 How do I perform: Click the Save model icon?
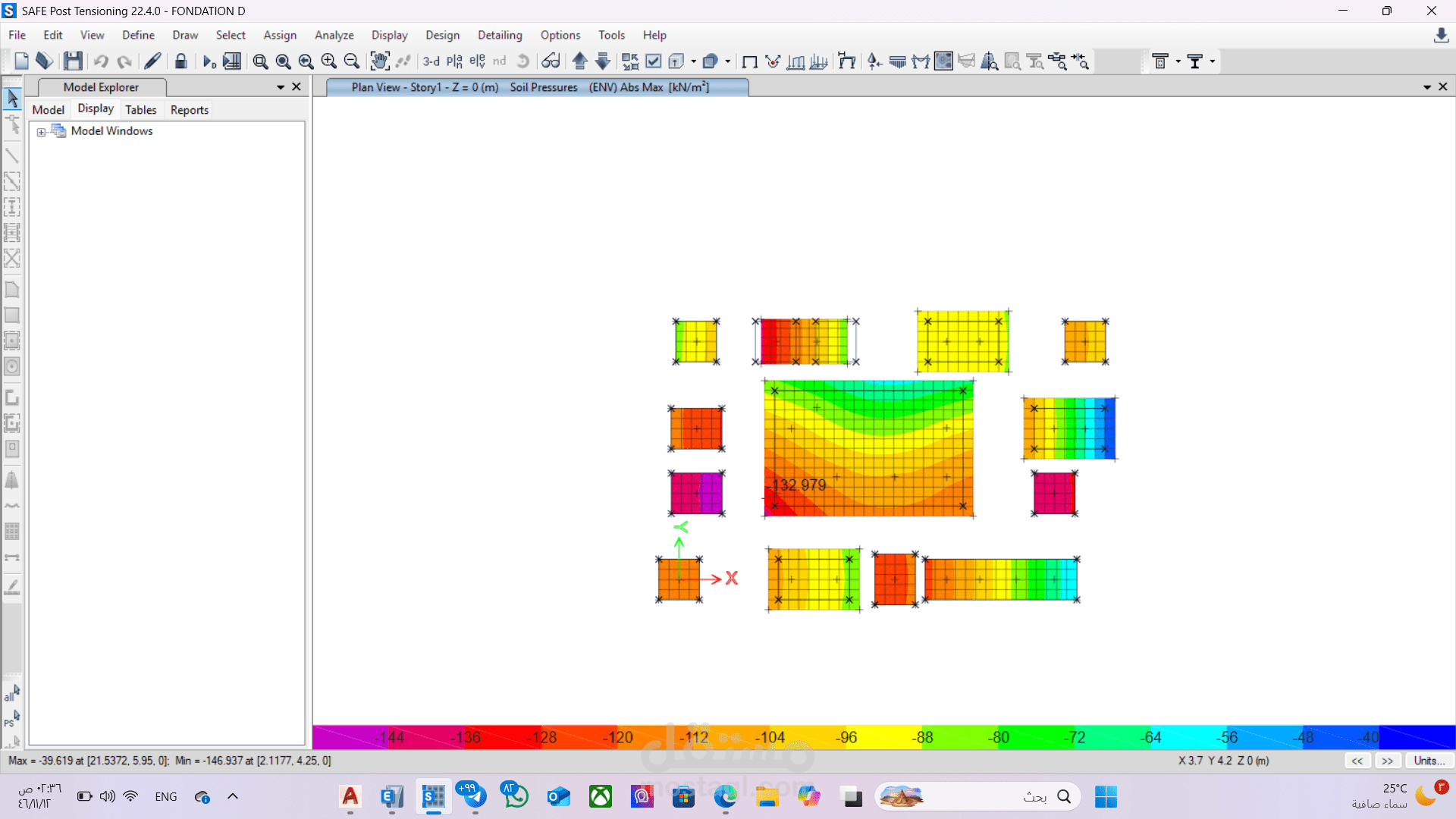point(73,61)
